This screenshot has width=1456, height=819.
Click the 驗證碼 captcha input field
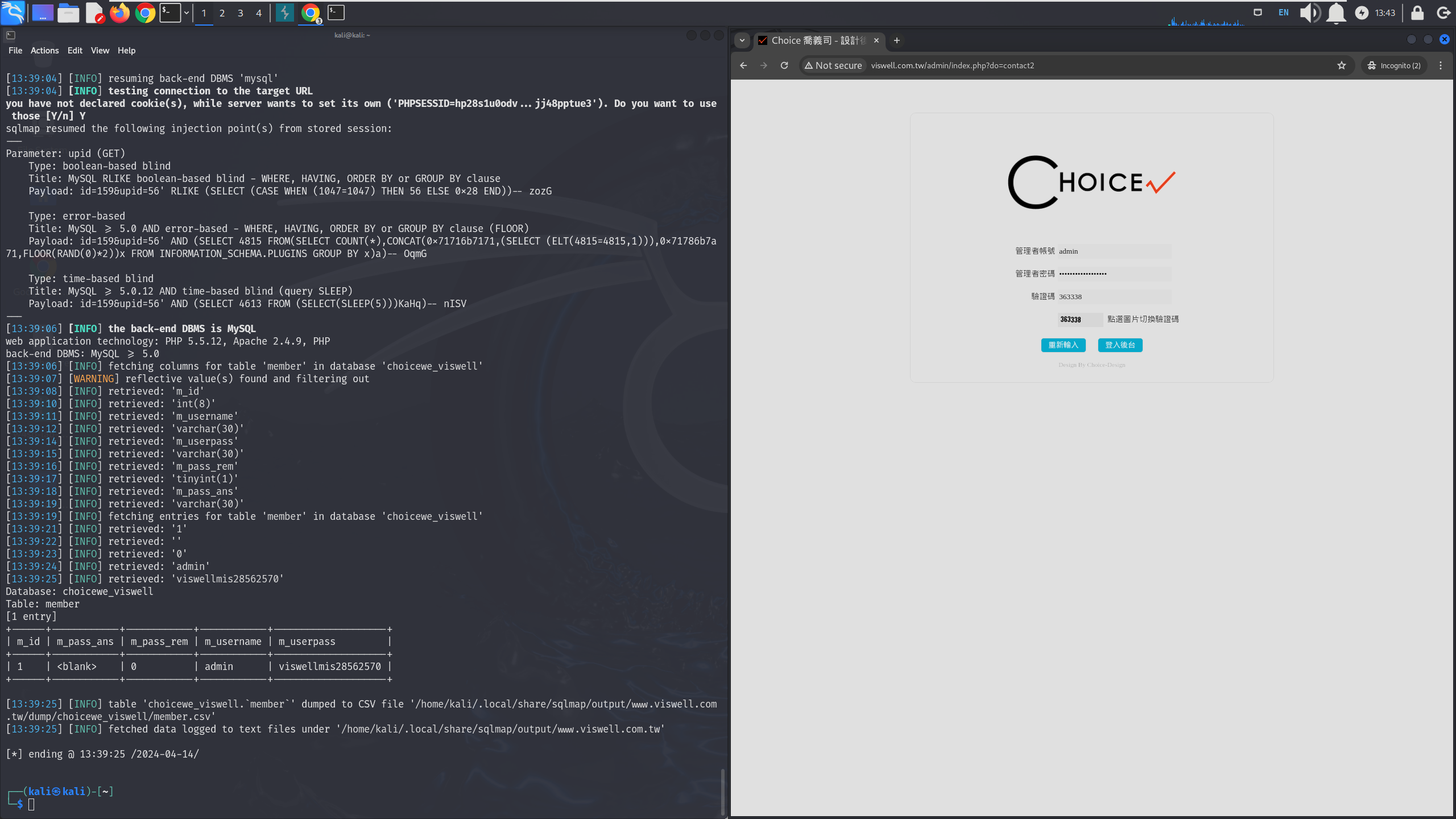(x=1114, y=297)
